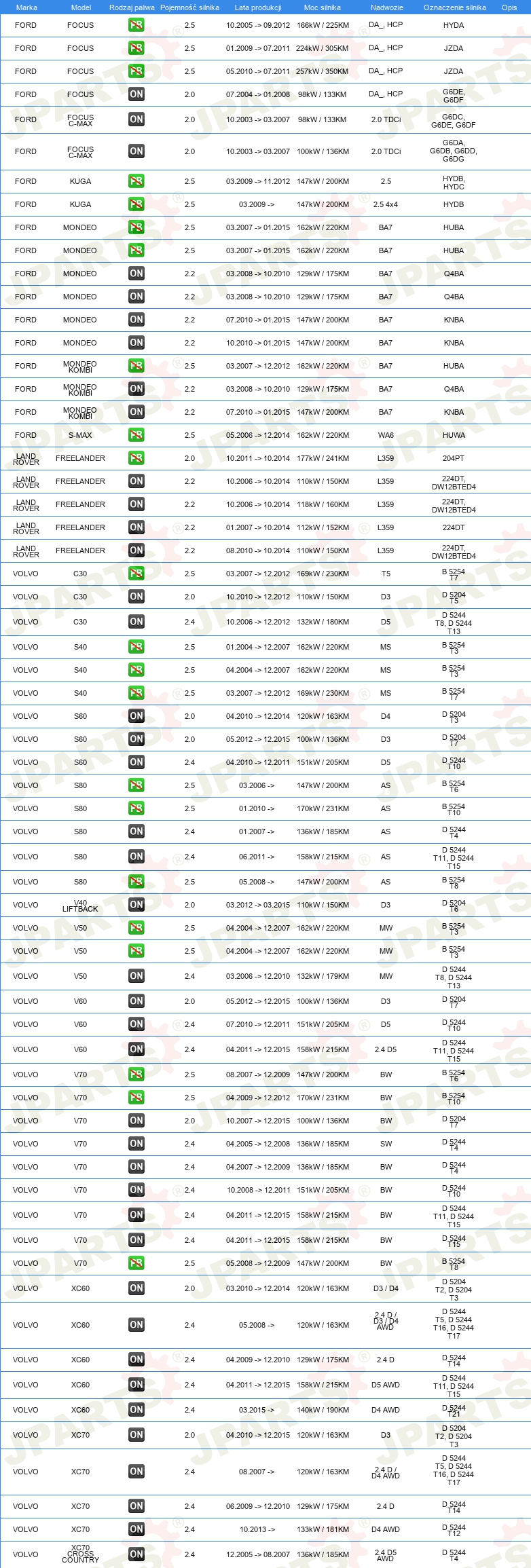The width and height of the screenshot is (531, 1568).
Task: Click the PB icon in the Focus 257kW / 350KM row
Action: pyautogui.click(x=136, y=71)
